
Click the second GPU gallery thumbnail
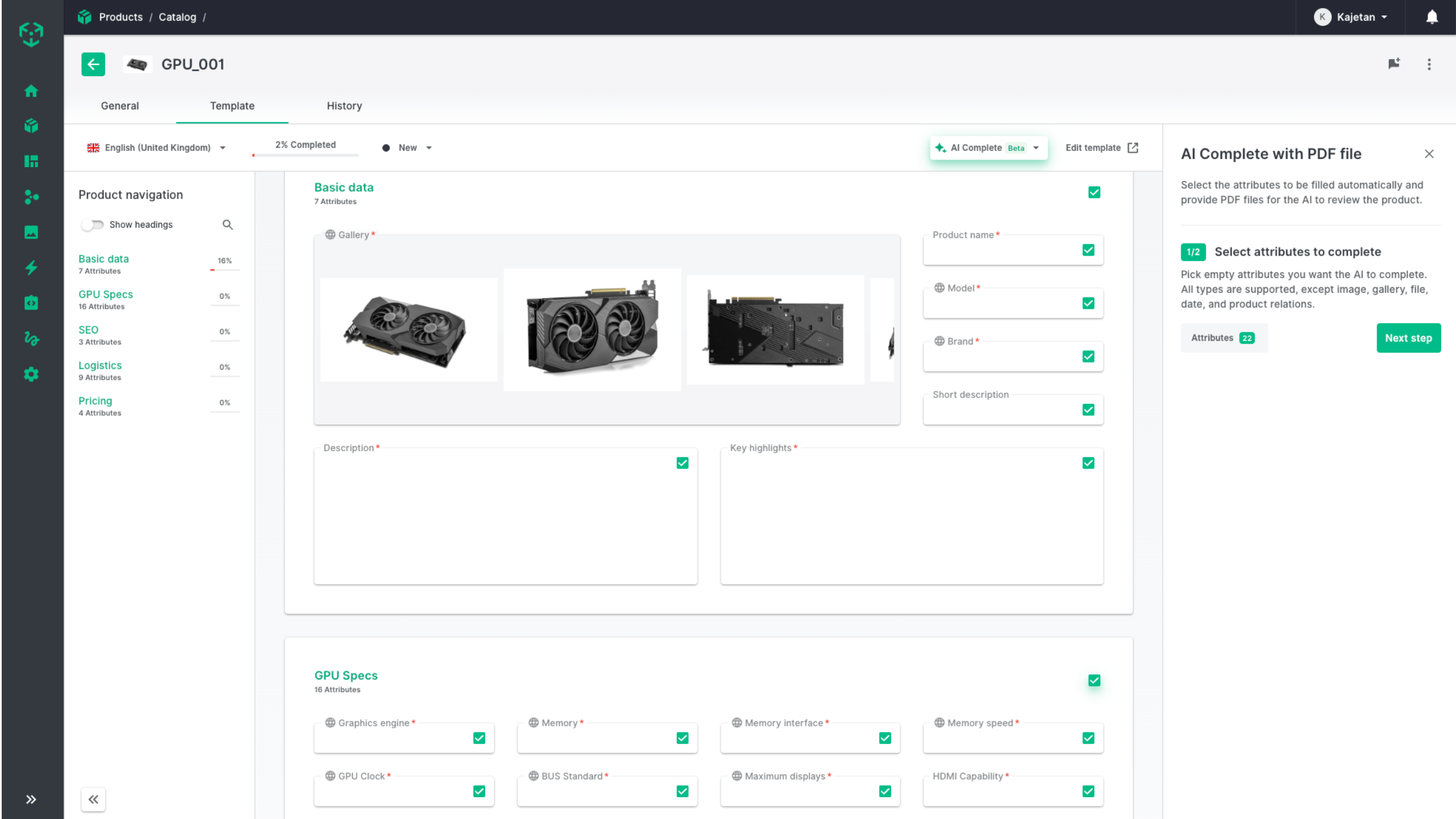591,329
